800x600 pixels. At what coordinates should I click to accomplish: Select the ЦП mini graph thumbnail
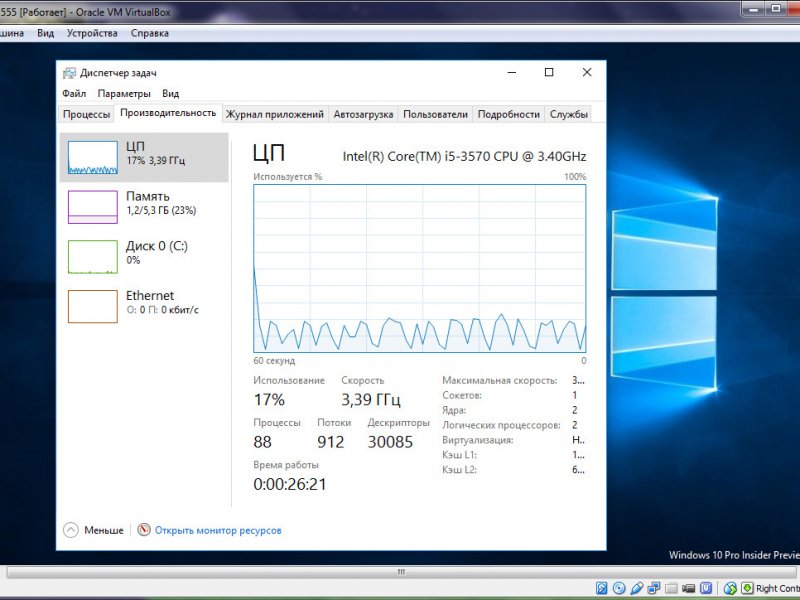[92, 158]
